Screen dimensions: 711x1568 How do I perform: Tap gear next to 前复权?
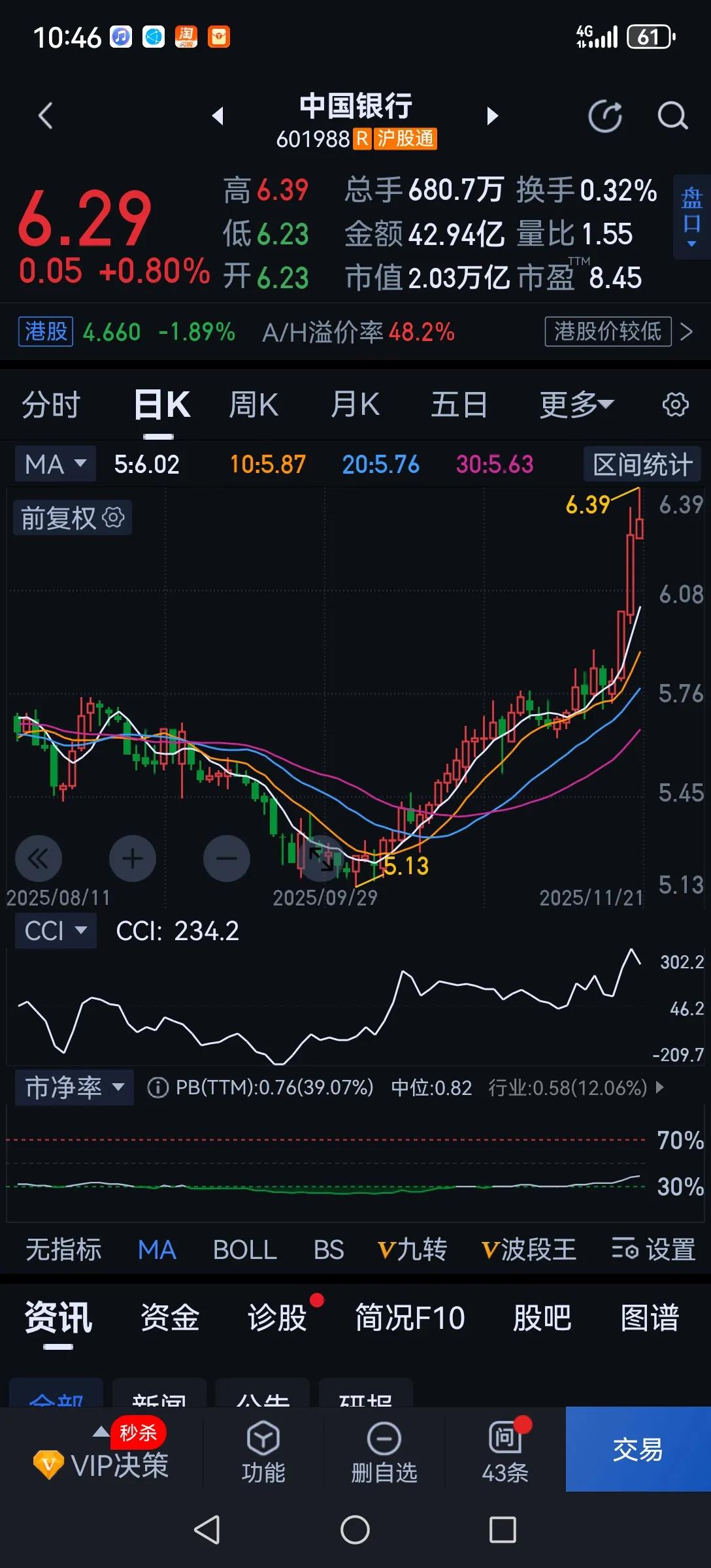coord(114,517)
